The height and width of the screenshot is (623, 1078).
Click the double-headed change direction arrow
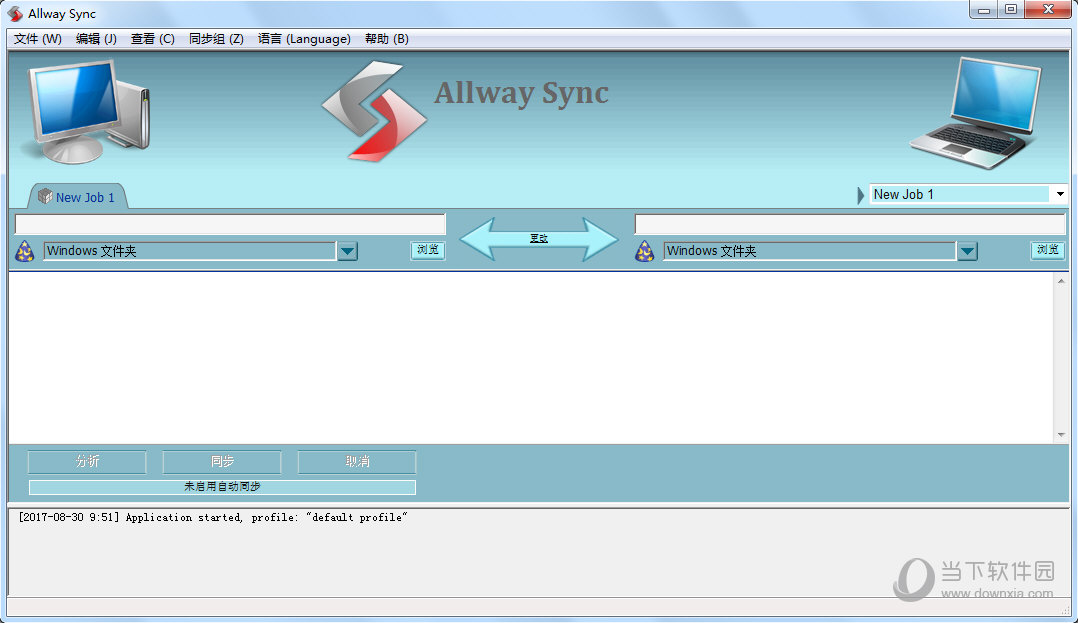coord(539,239)
